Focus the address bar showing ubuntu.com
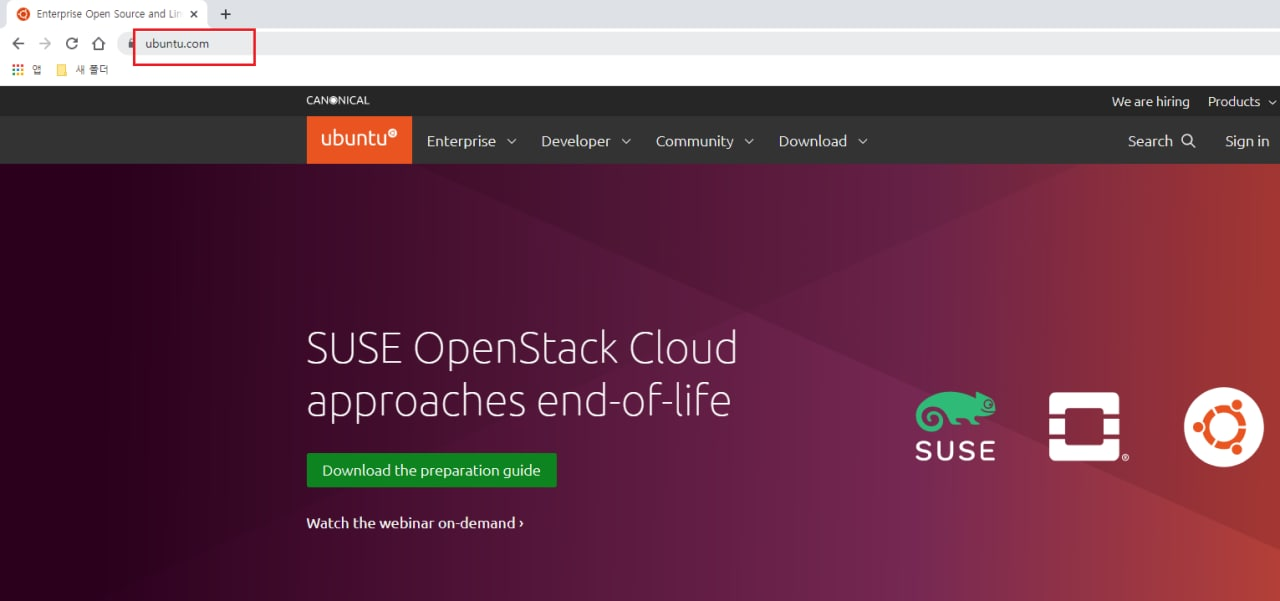 (700, 43)
